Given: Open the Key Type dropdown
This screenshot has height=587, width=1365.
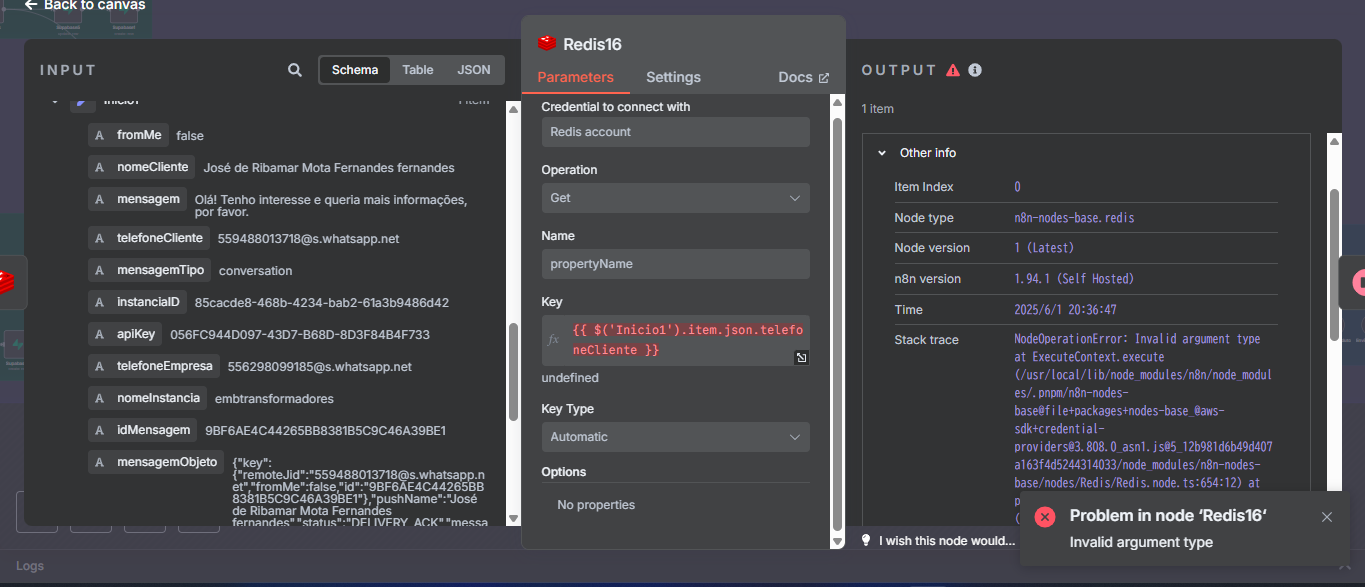Looking at the screenshot, I should click(676, 437).
